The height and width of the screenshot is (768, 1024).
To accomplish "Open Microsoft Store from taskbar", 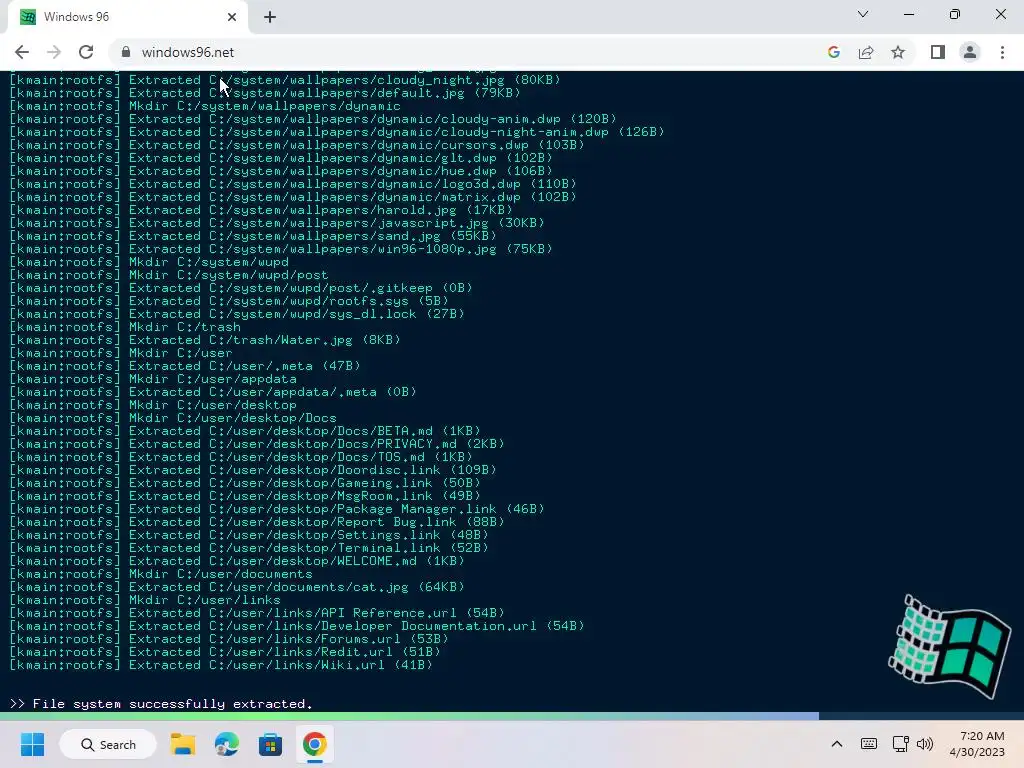I will tap(270, 744).
